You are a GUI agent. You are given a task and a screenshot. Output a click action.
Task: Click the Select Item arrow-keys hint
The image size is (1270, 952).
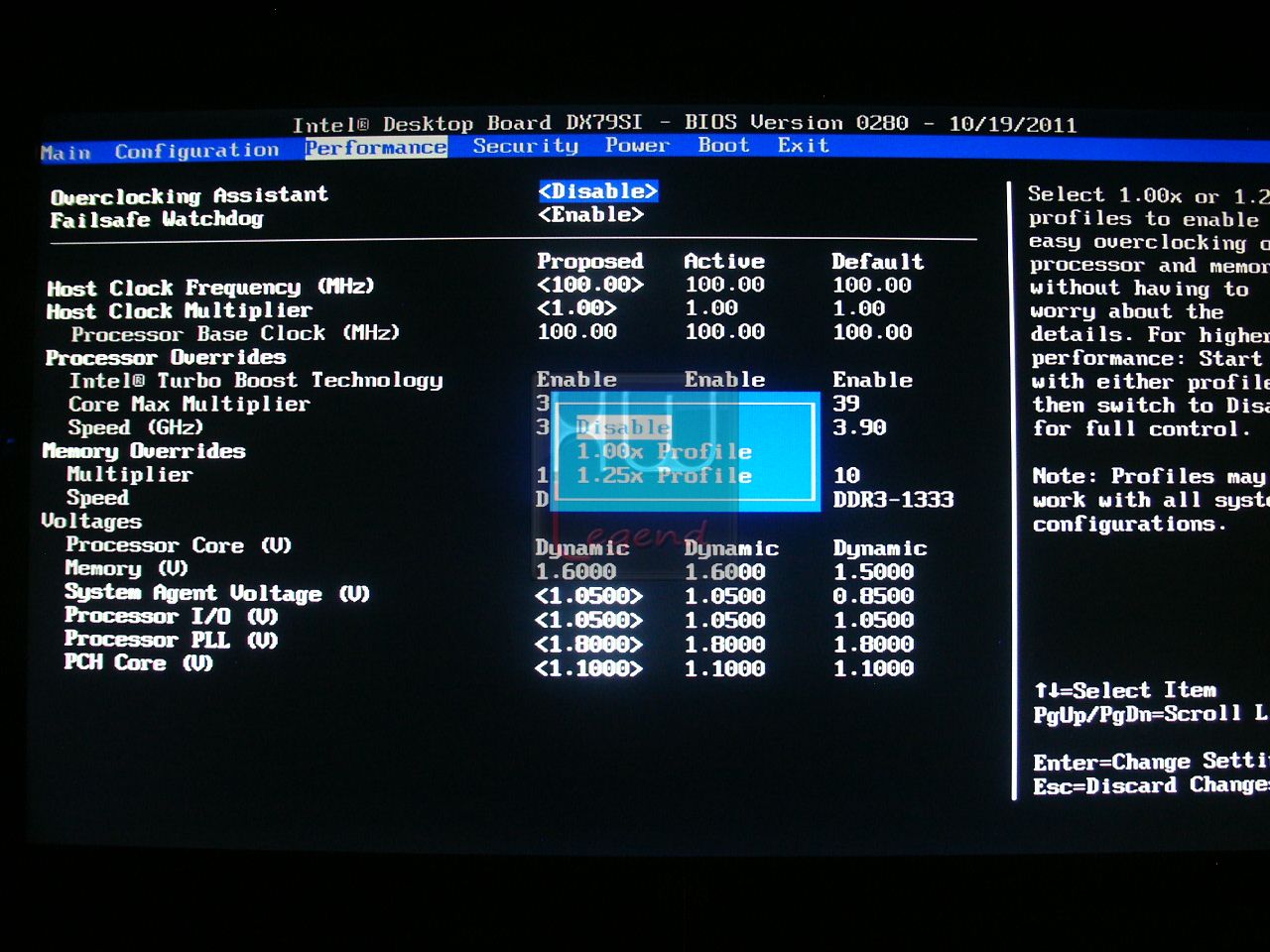click(x=1125, y=690)
